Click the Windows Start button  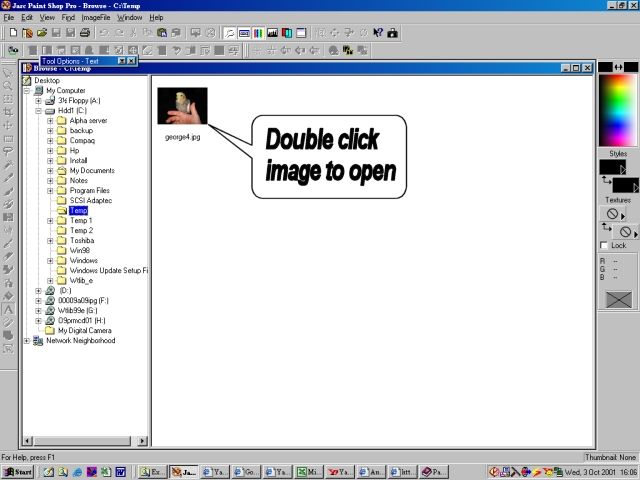pos(17,471)
